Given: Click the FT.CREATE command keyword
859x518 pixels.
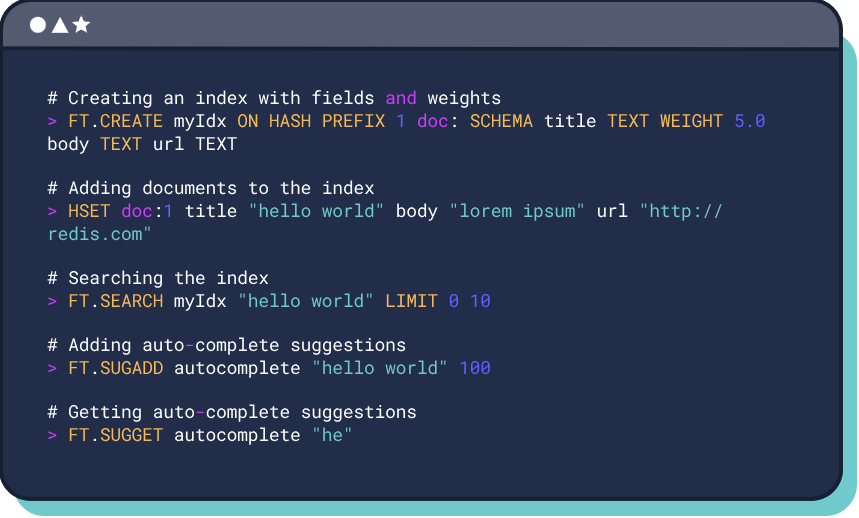Looking at the screenshot, I should (x=116, y=121).
